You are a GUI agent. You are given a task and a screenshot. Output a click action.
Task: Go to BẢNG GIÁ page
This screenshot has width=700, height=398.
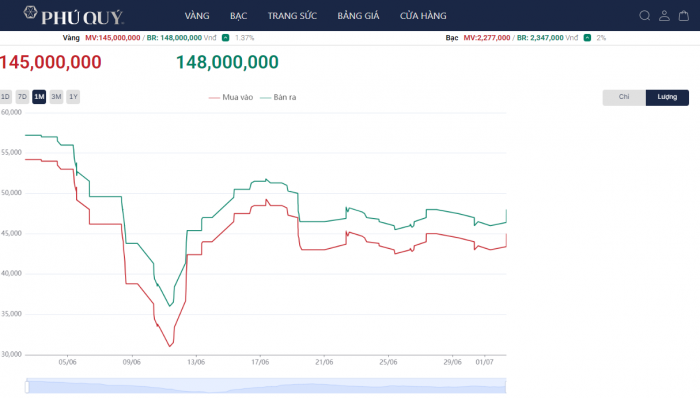(x=358, y=16)
